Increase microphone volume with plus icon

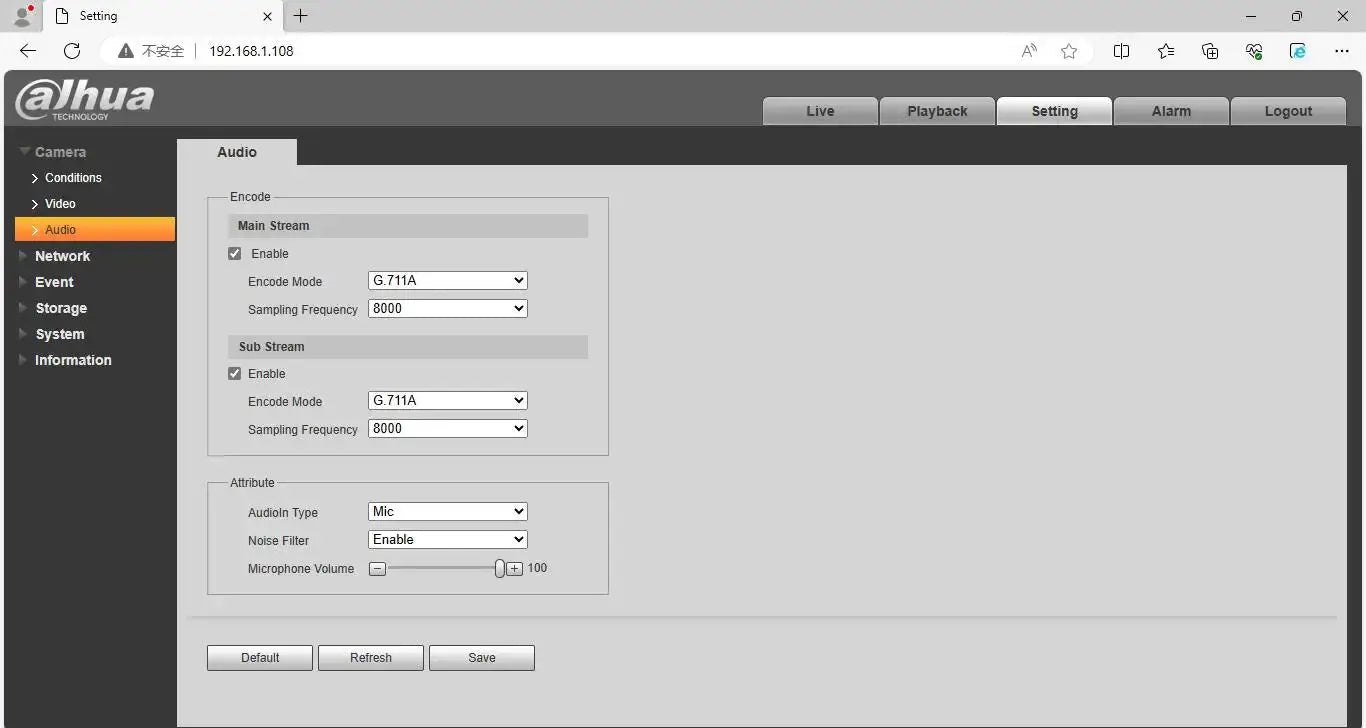514,569
